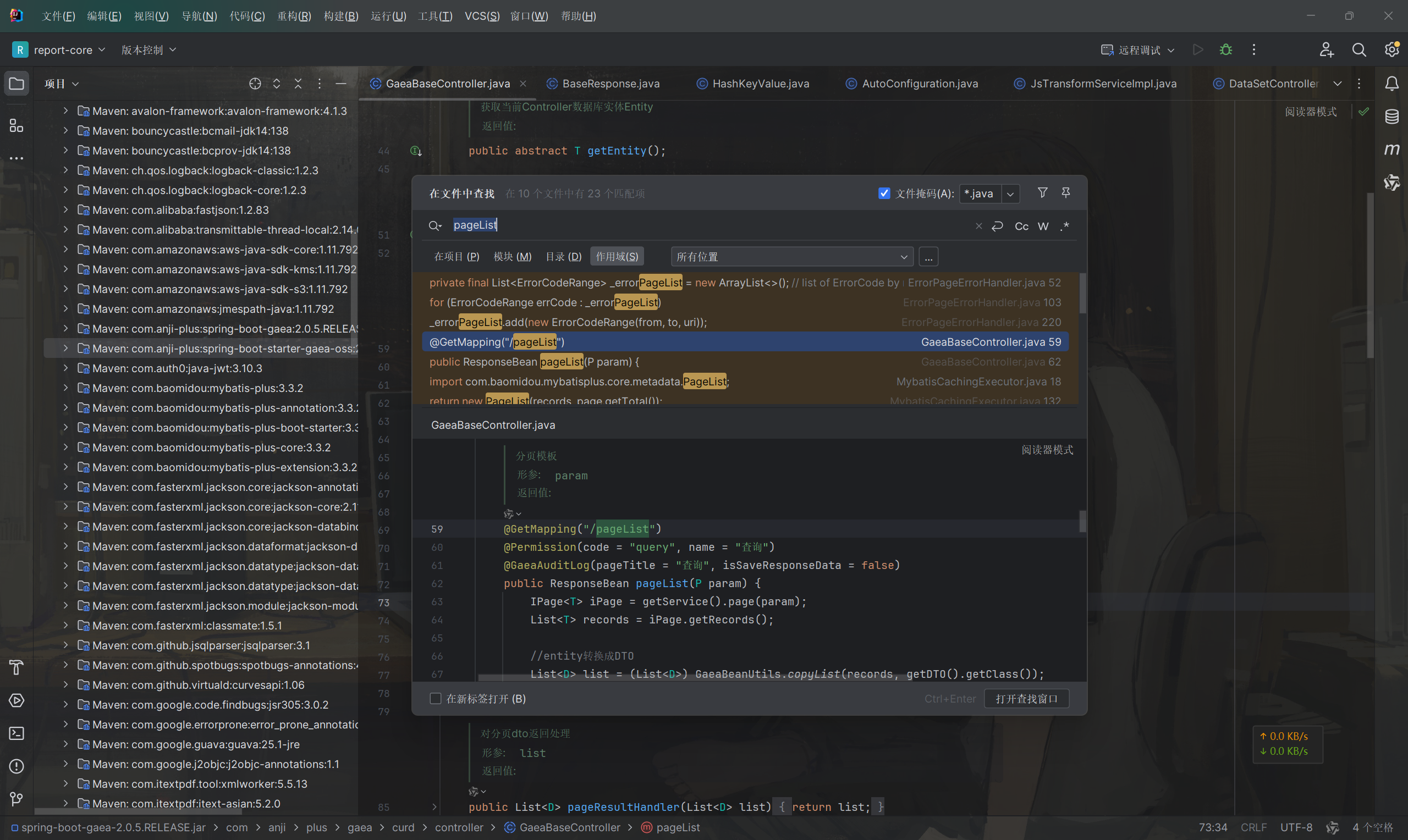Image resolution: width=1408 pixels, height=840 pixels.
Task: Click the CRLF line separator status
Action: click(x=1253, y=827)
